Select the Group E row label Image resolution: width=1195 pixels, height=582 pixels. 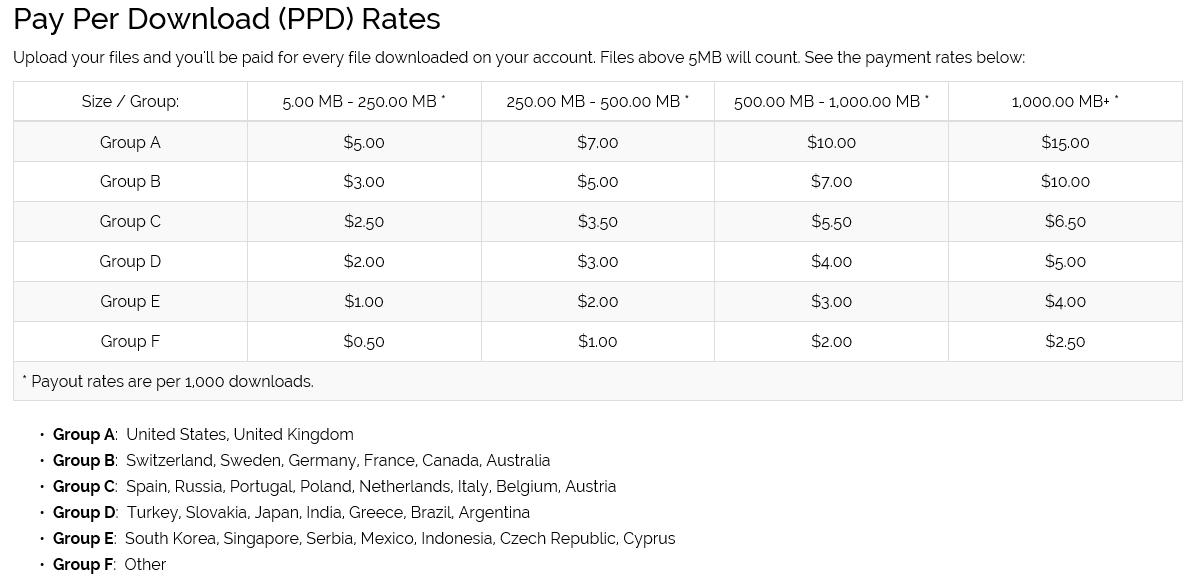click(x=130, y=302)
